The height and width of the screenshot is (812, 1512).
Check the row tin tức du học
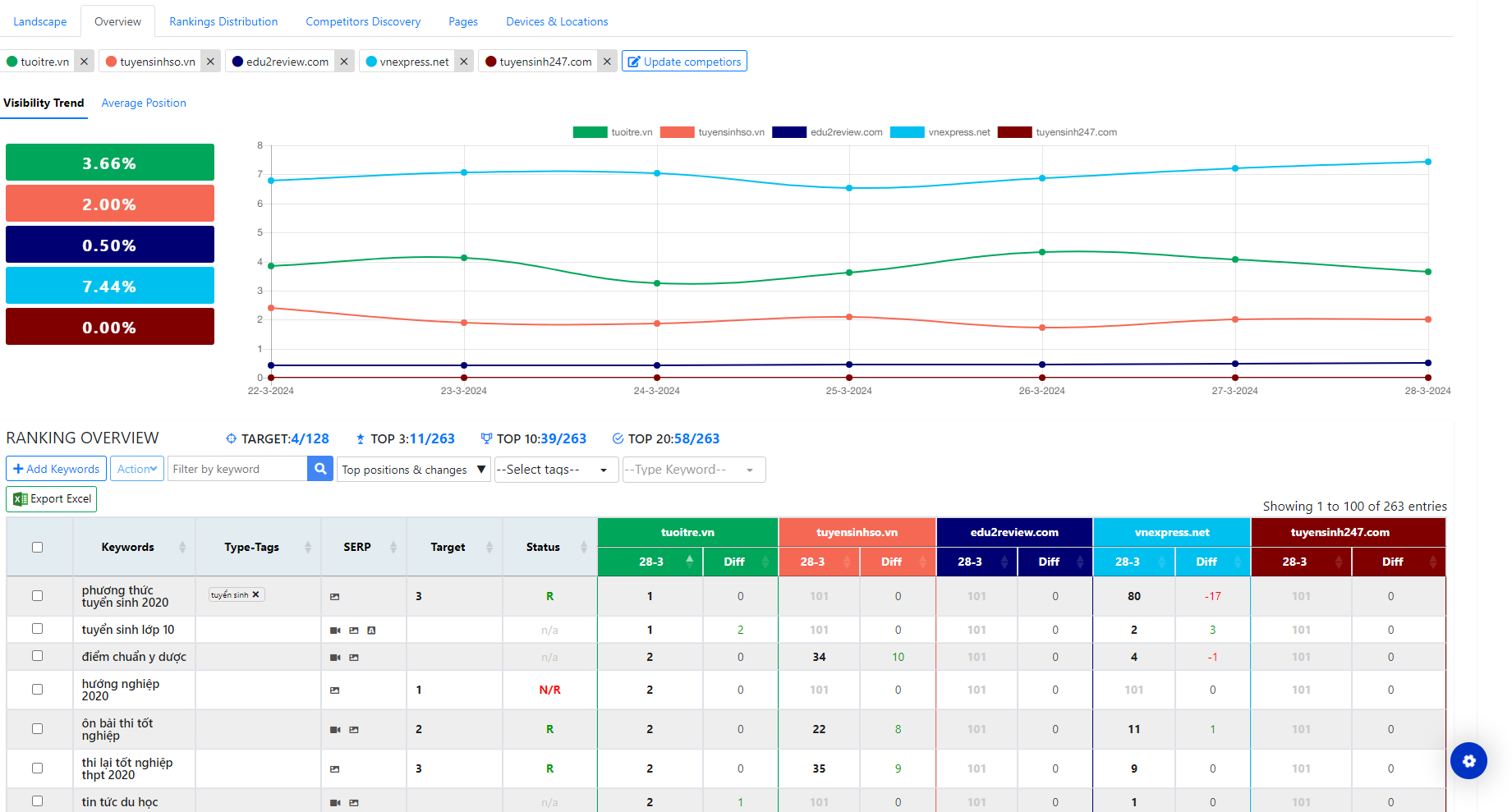click(37, 801)
